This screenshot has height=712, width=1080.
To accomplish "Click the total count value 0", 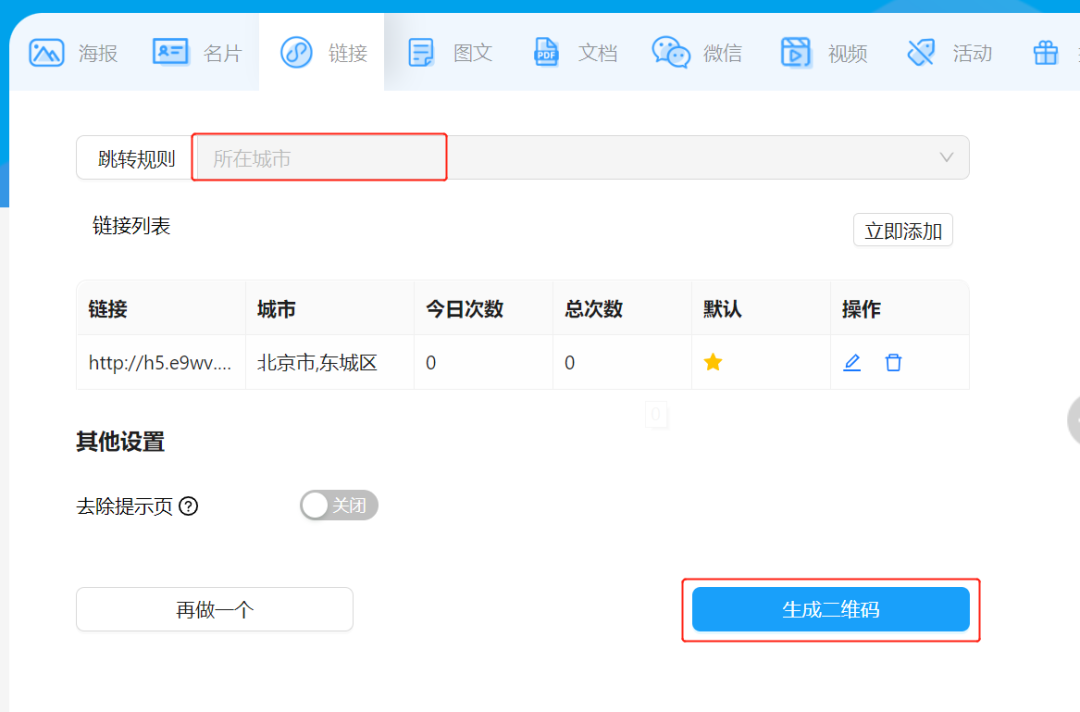I will [x=570, y=363].
